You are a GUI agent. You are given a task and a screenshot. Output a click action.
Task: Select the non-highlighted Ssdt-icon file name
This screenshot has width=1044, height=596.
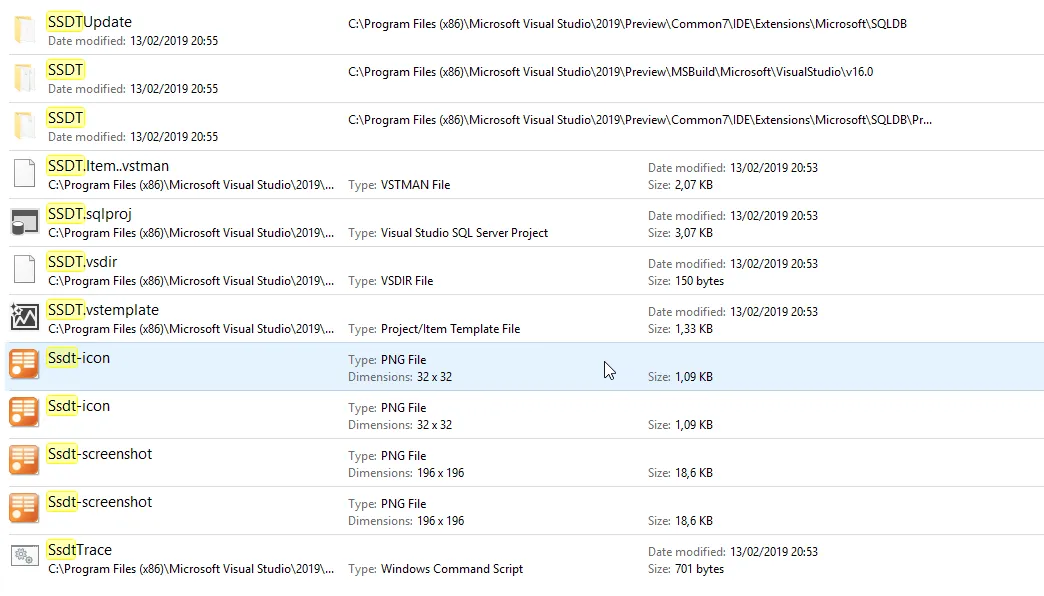(79, 406)
